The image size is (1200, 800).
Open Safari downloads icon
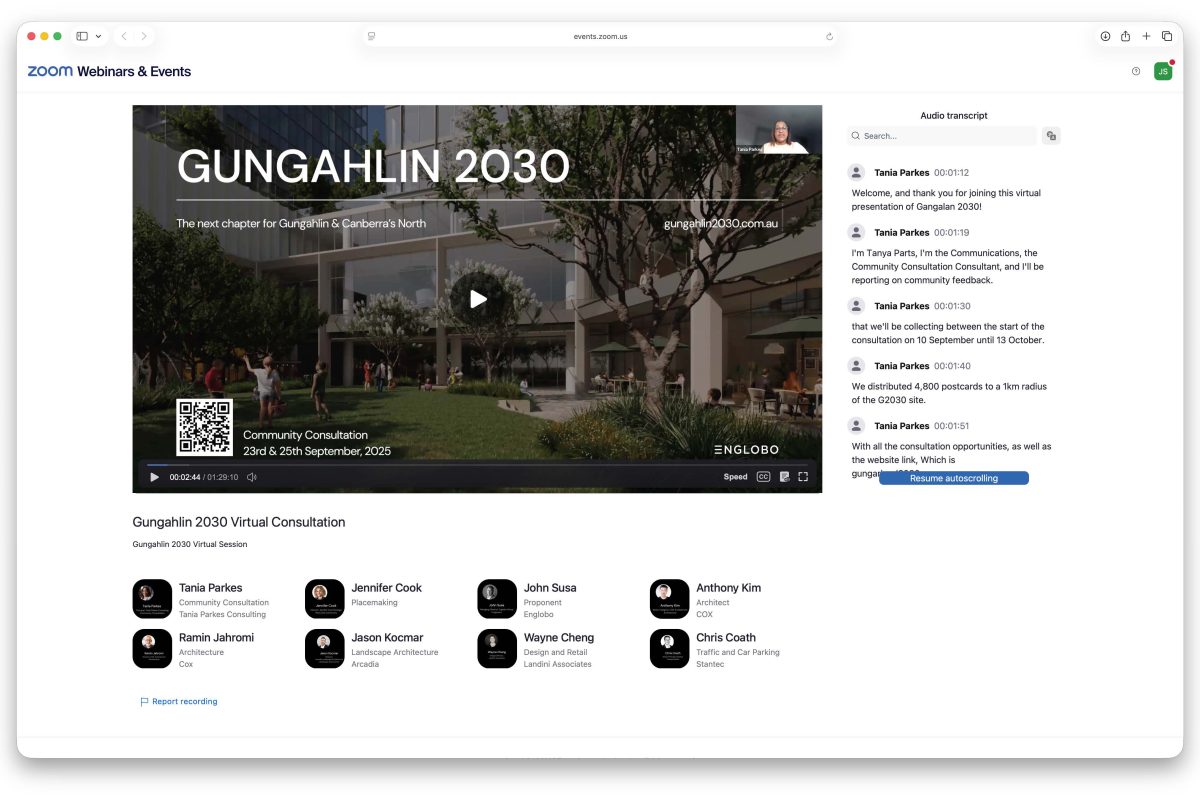(x=1105, y=36)
